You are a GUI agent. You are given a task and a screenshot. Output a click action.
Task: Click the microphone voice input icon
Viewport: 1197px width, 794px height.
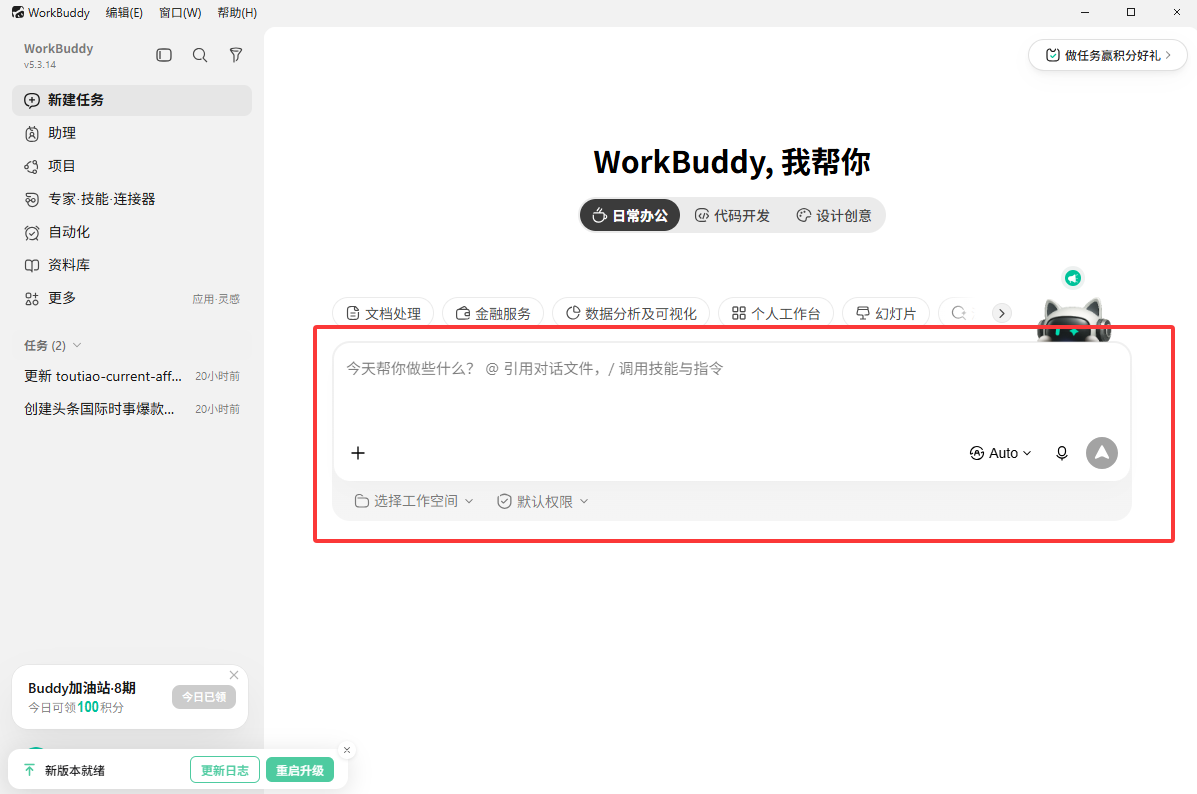(1062, 453)
